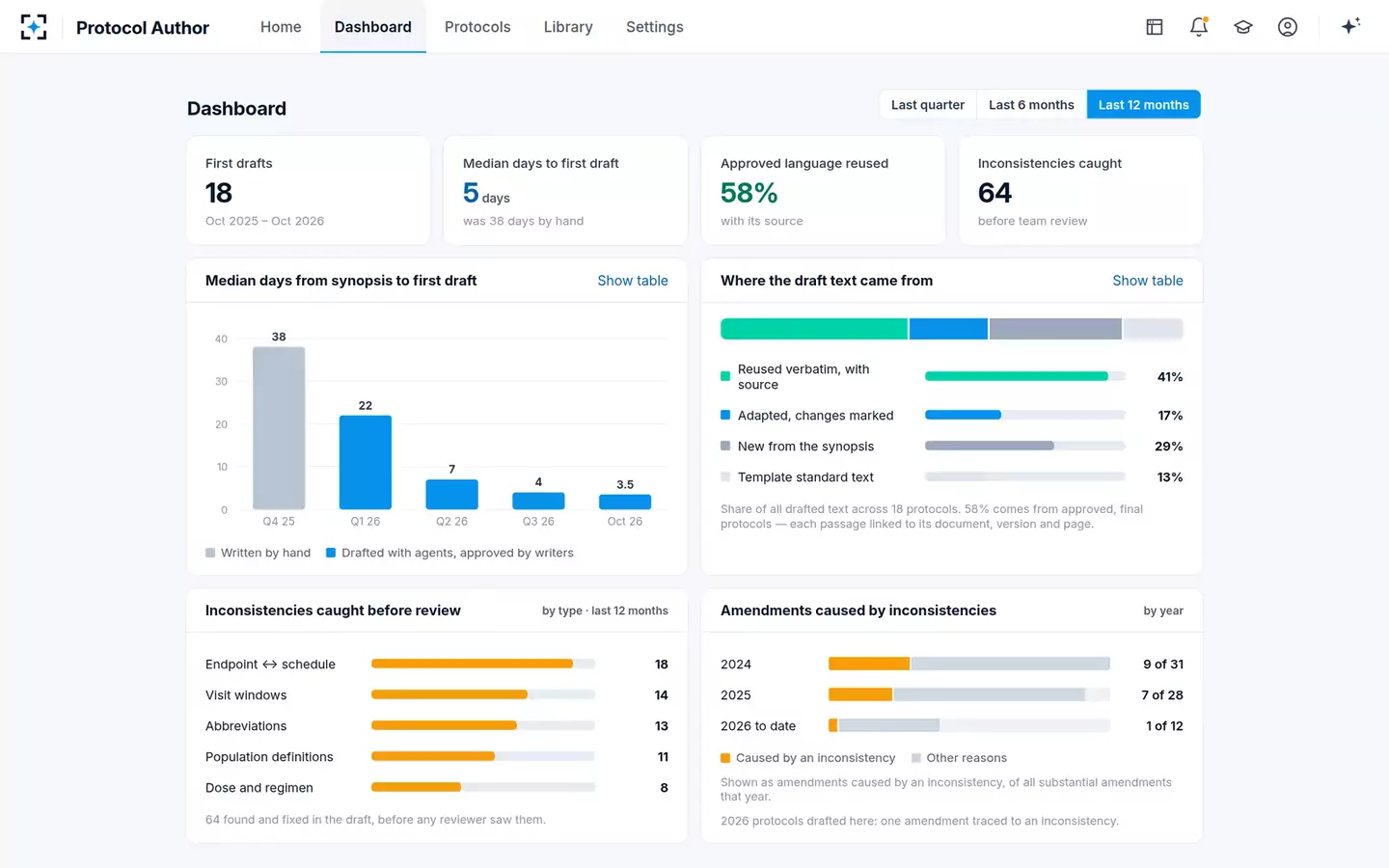Click the 58% approved language value
The height and width of the screenshot is (868, 1389).
749,193
